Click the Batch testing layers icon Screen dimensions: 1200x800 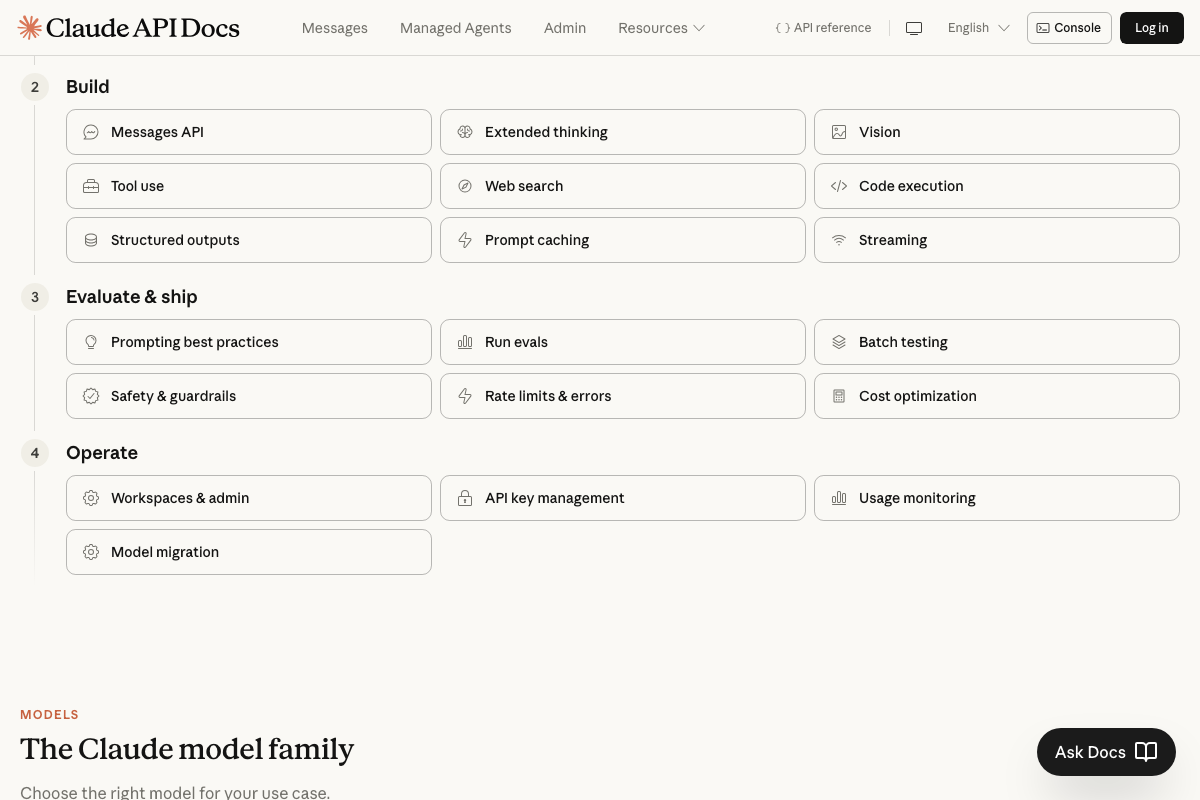(839, 342)
